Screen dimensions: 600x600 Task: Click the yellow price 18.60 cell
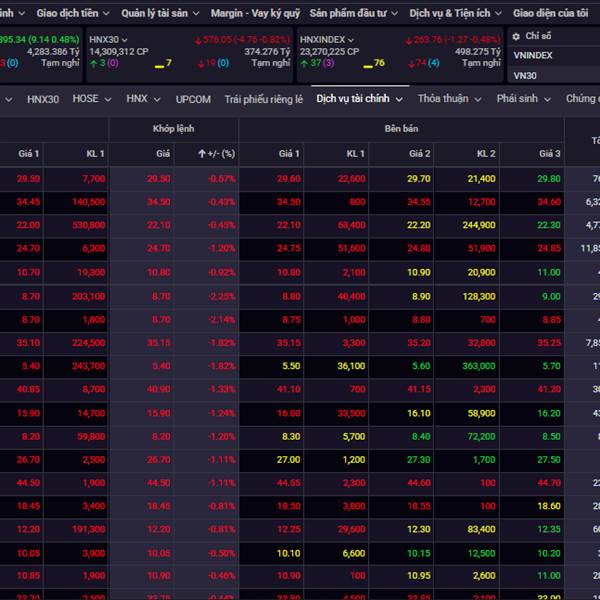tap(549, 506)
